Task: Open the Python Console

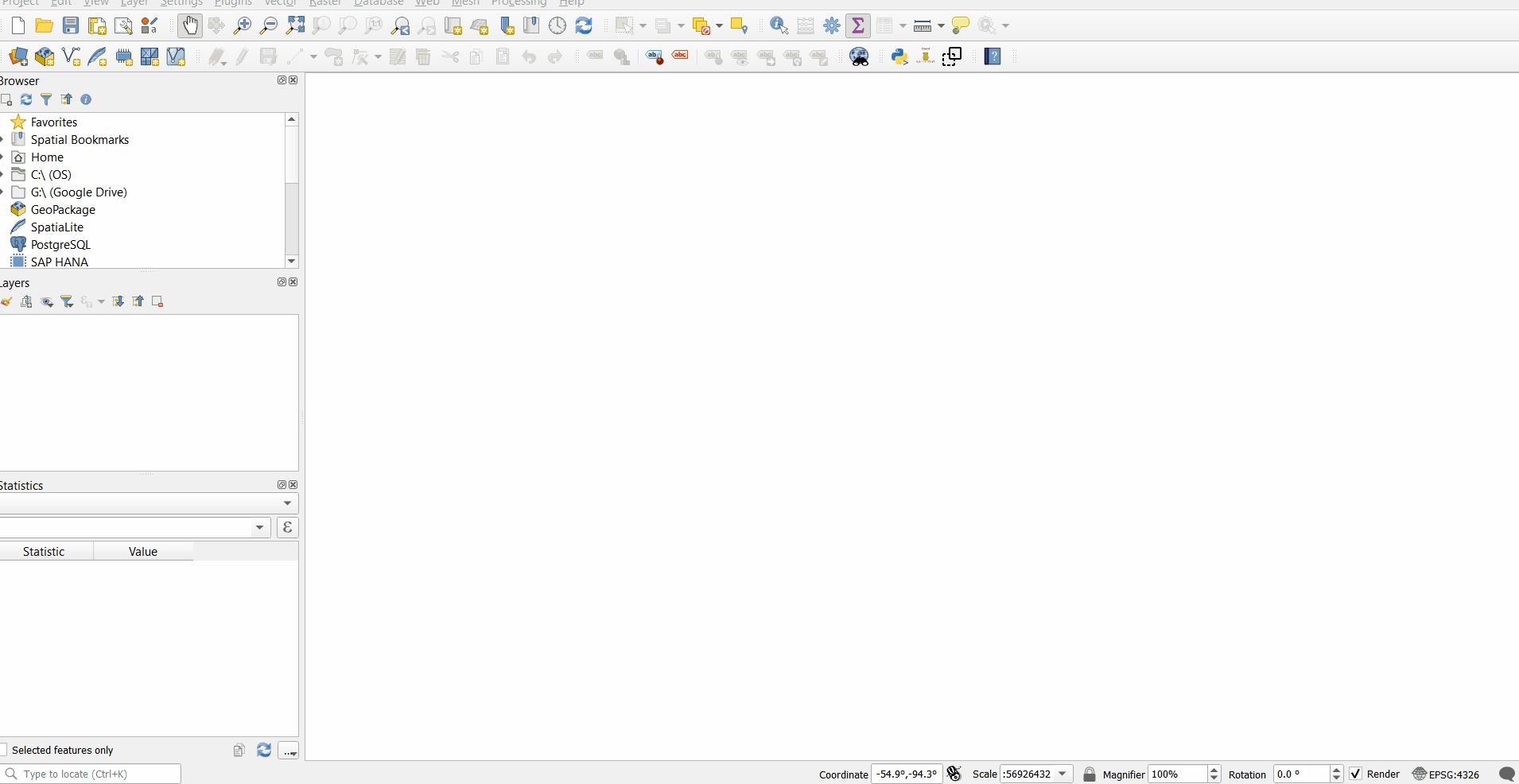Action: click(899, 56)
